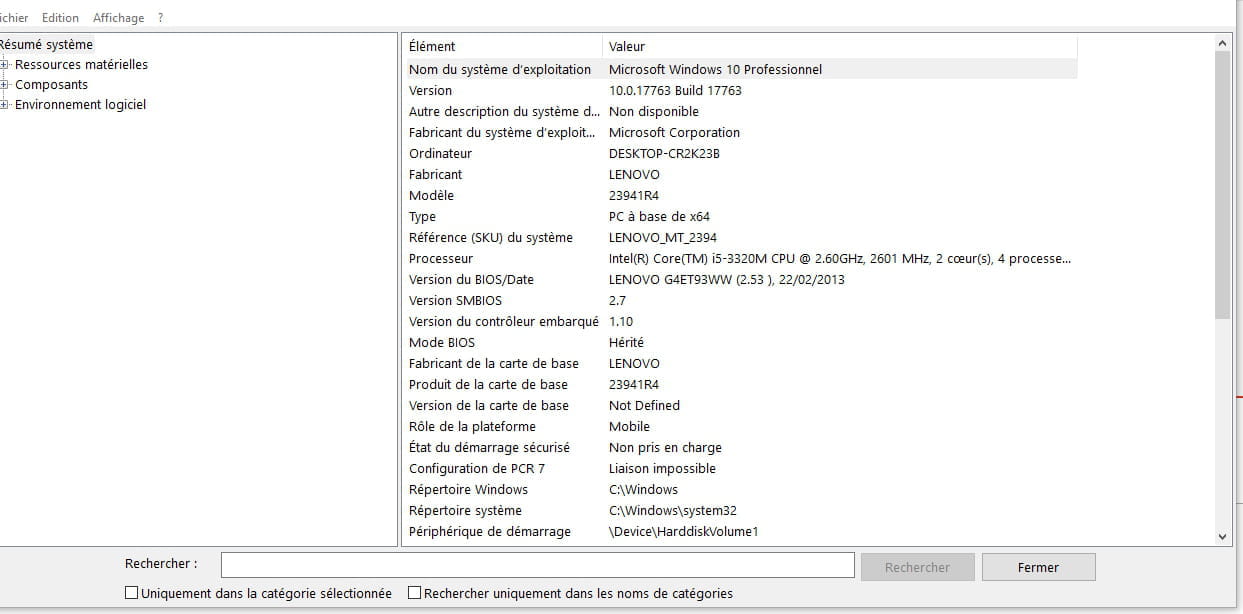Screen dimensions: 1243x614
Task: Toggle Rechercher uniquement dans les noms de catégories
Action: [414, 593]
